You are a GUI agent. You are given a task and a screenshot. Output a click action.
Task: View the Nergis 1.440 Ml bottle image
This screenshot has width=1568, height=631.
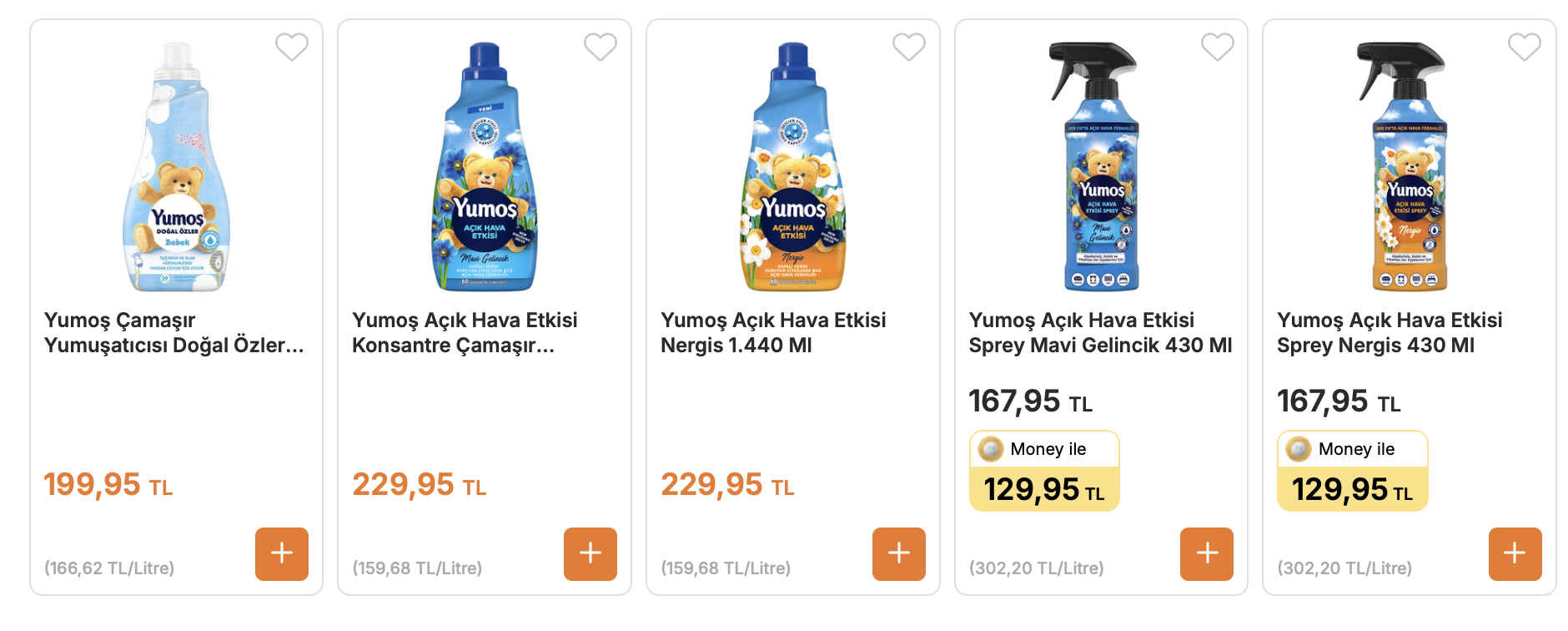pos(793,167)
